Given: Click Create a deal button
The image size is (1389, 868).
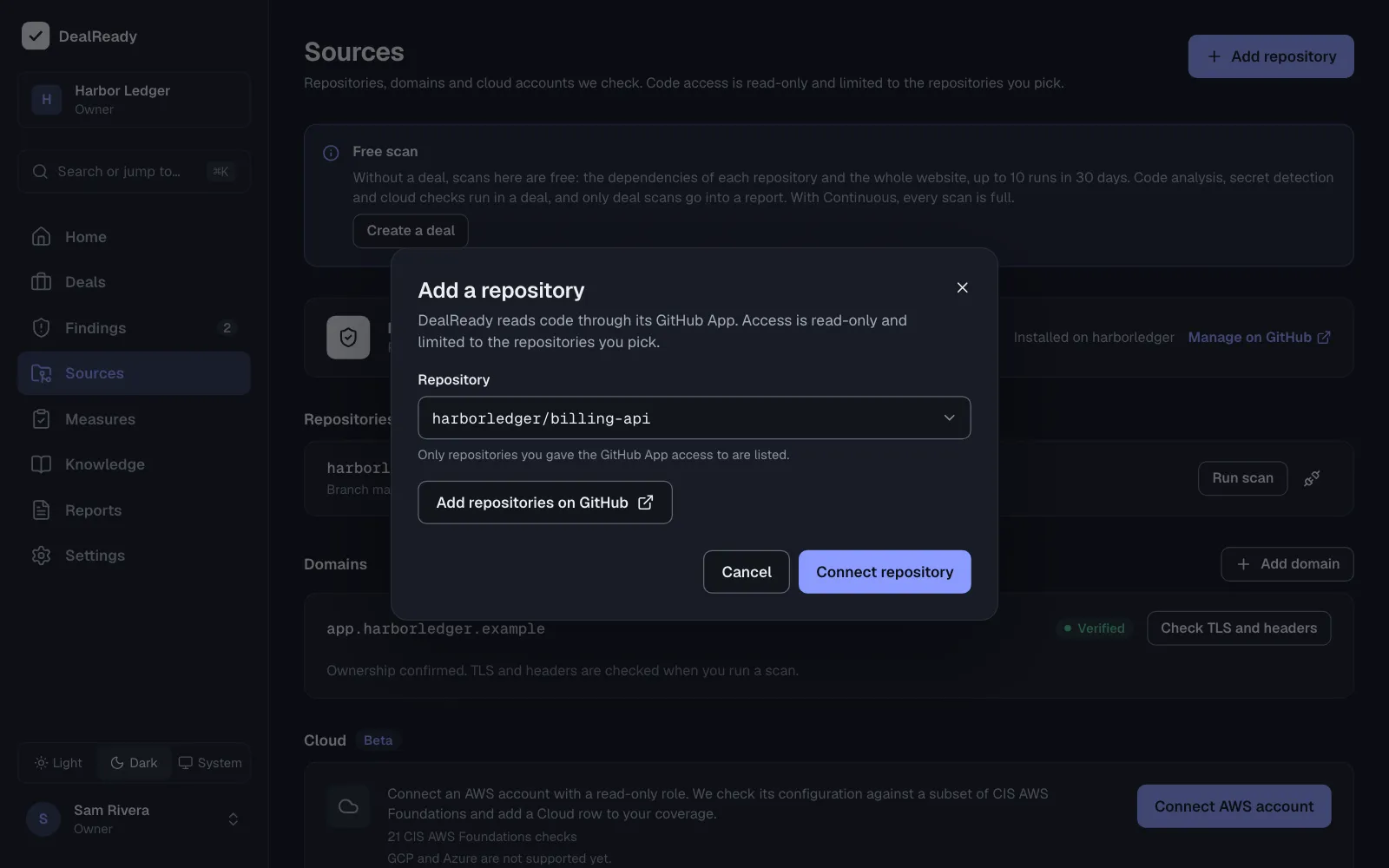Looking at the screenshot, I should 410,231.
